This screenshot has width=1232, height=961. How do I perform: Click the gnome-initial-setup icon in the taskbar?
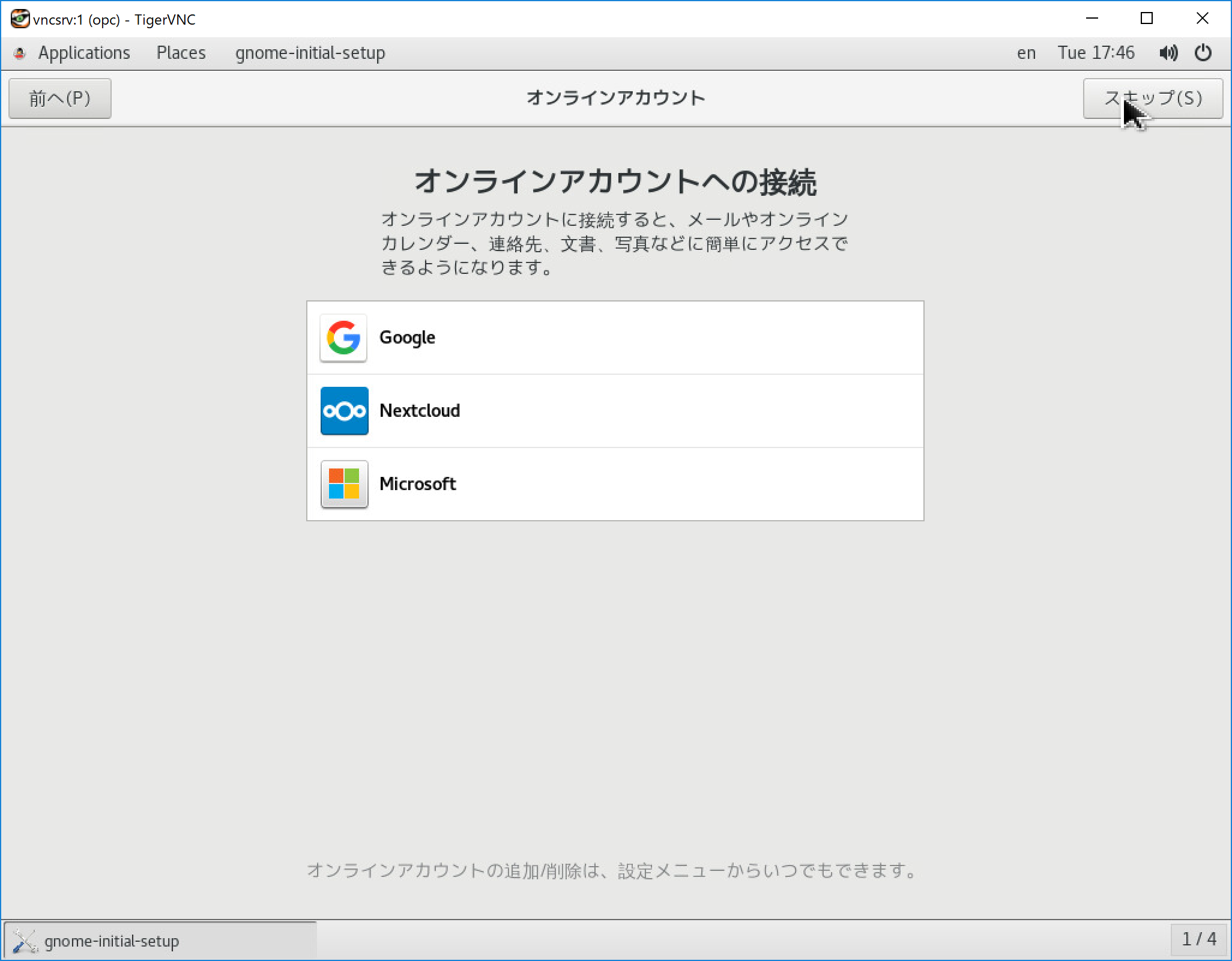coord(24,941)
